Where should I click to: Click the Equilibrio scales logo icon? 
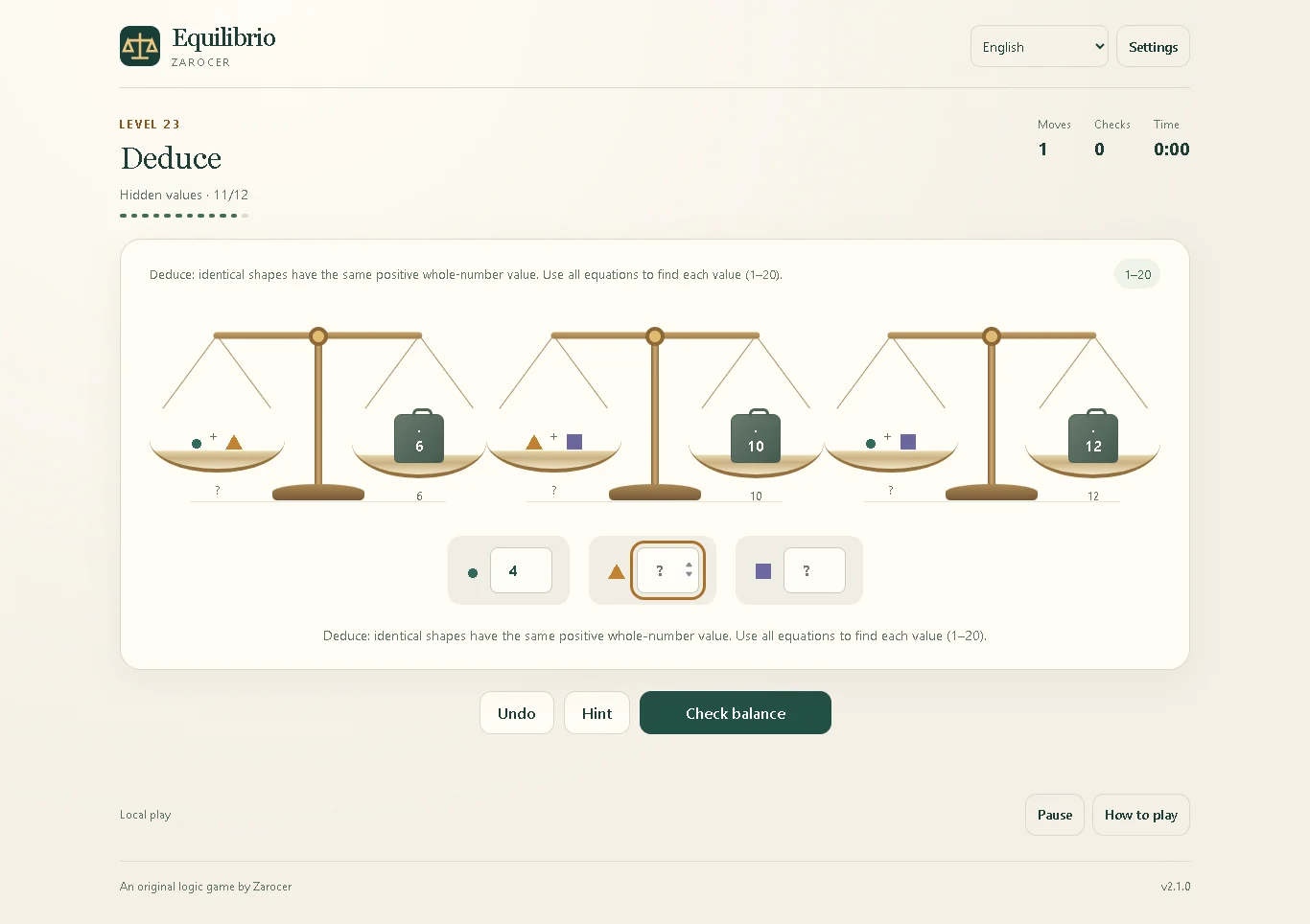pos(140,46)
